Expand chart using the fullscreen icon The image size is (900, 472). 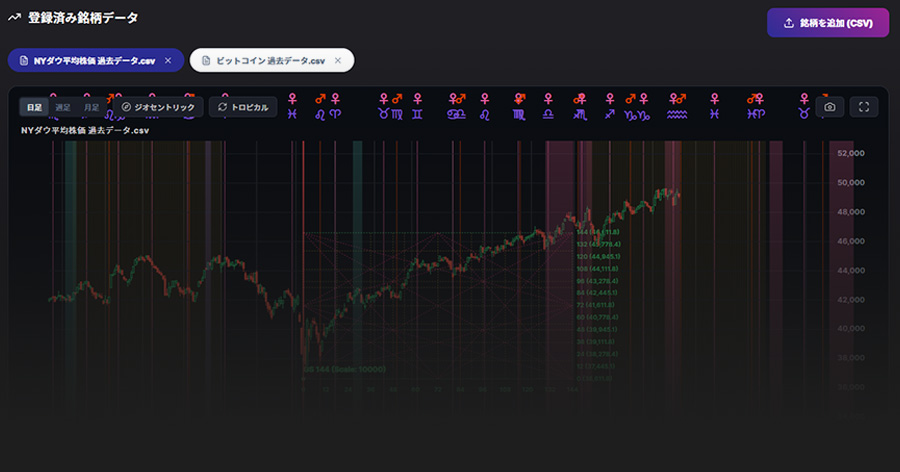[863, 106]
